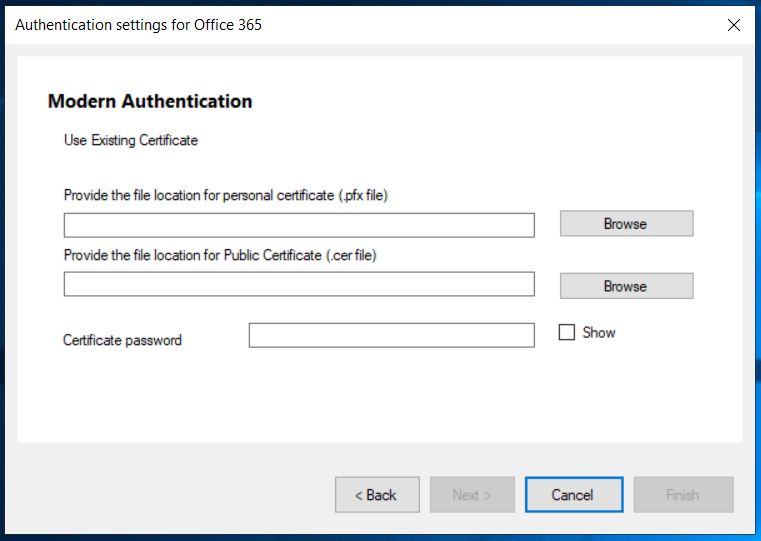Click the Use Existing Certificate text
Screen dimensions: 761x541
(131, 140)
